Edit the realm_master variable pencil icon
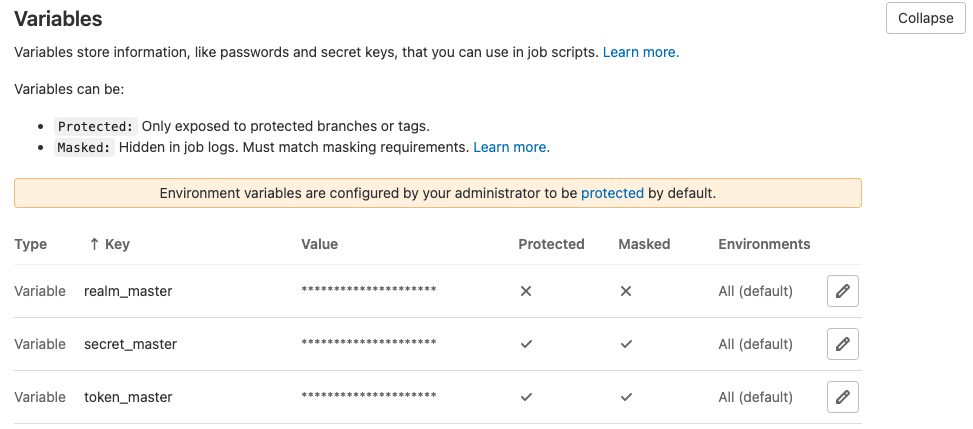 click(843, 291)
